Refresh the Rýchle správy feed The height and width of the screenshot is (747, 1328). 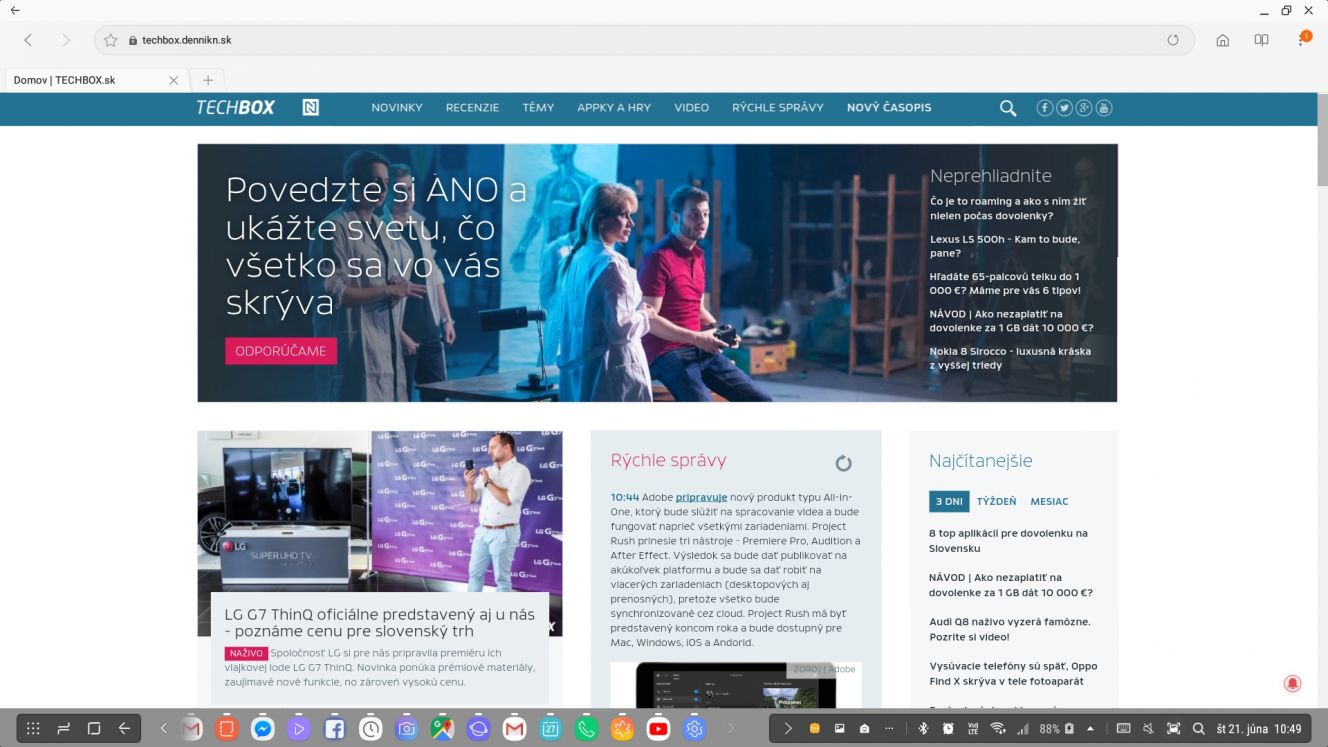pyautogui.click(x=843, y=463)
